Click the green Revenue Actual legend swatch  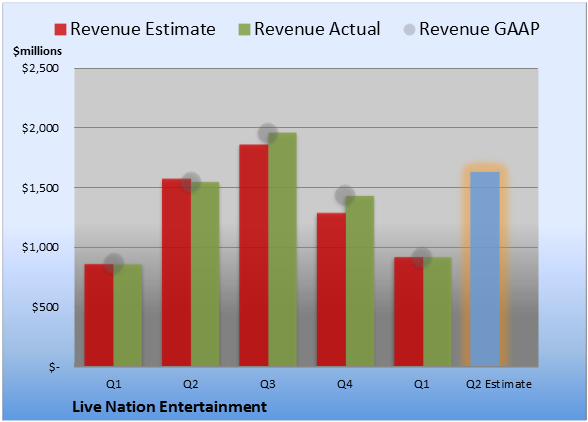pyautogui.click(x=244, y=29)
